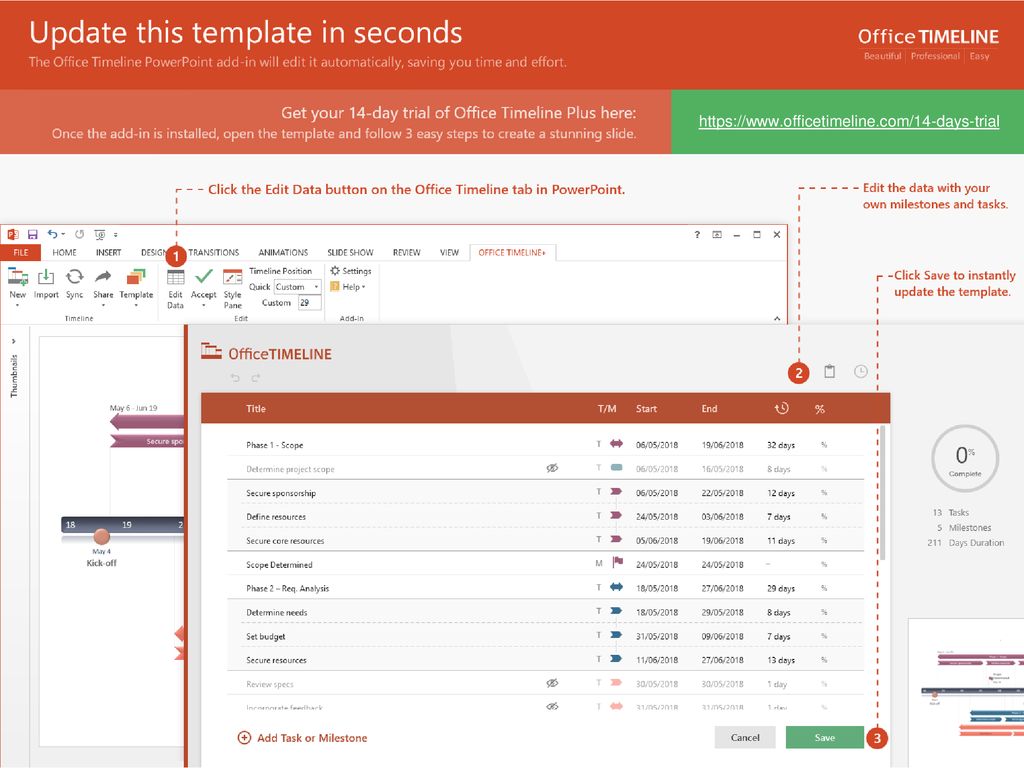This screenshot has height=768, width=1024.
Task: Click the purple arrow shape swatch for Secure sponsorship
Action: pos(616,492)
